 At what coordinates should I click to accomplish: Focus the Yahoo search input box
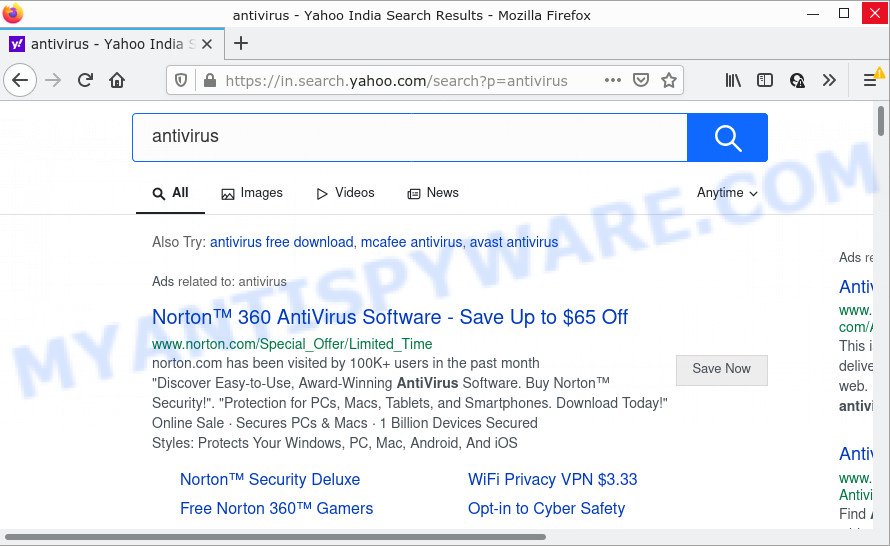coord(410,138)
